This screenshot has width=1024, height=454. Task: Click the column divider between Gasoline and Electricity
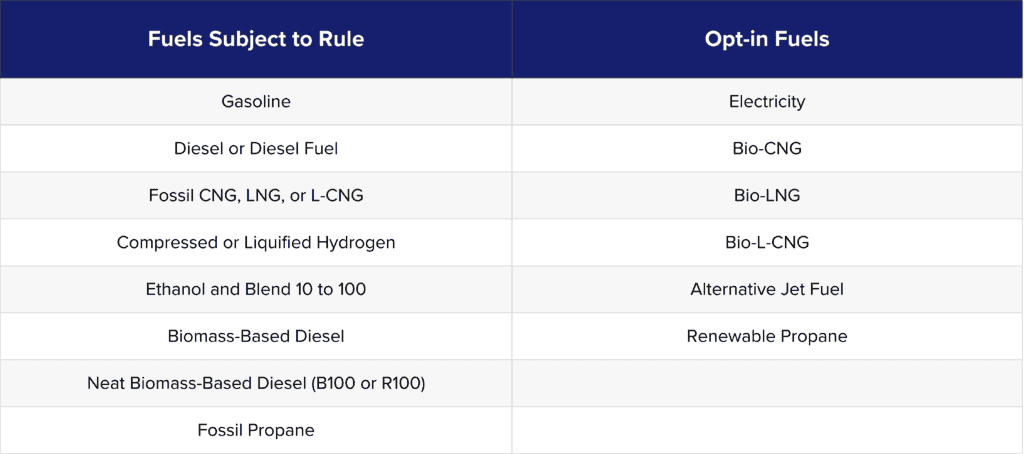(x=512, y=102)
